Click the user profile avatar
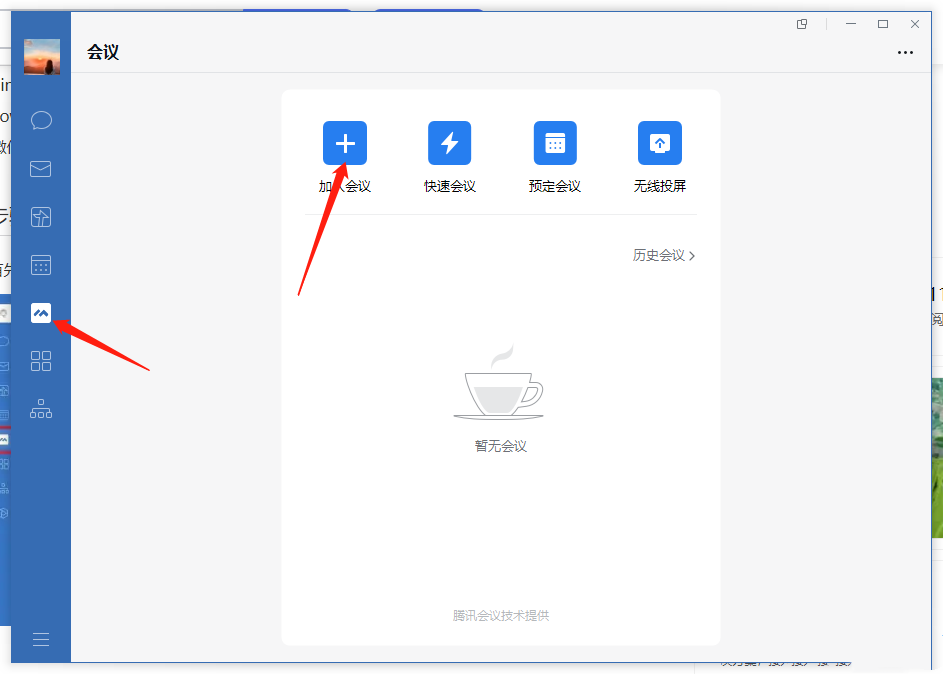 pyautogui.click(x=41, y=57)
